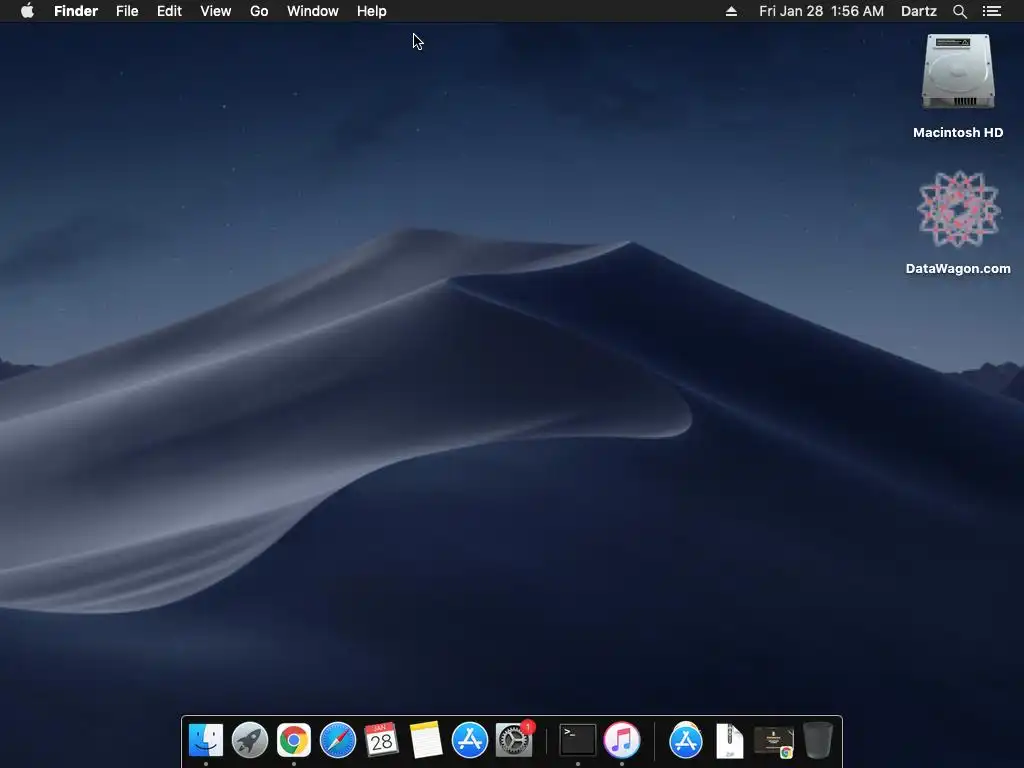
Task: Open Finder from the dock
Action: [206, 741]
